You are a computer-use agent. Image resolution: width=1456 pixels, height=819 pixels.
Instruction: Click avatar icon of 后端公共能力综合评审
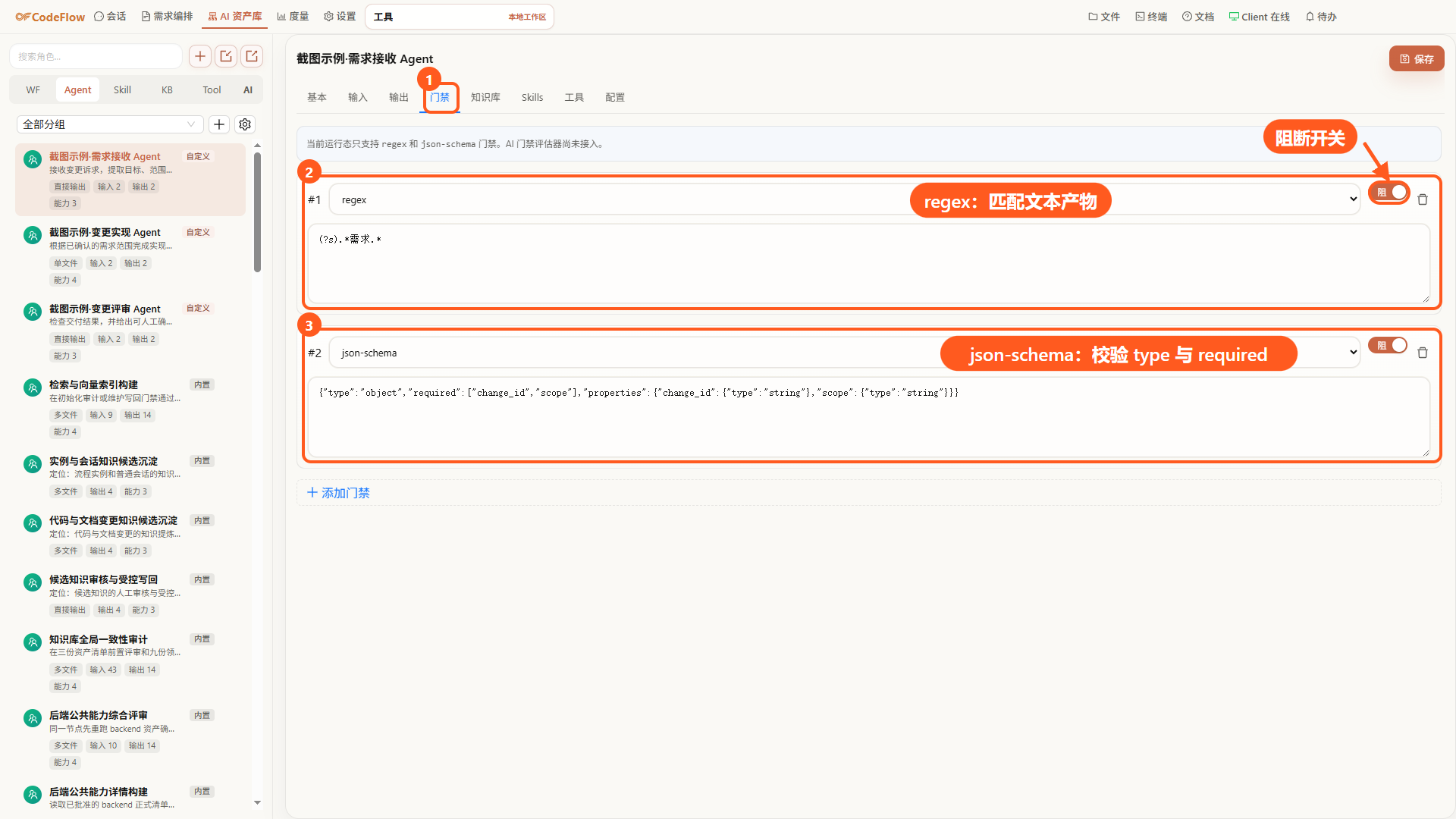coord(33,718)
